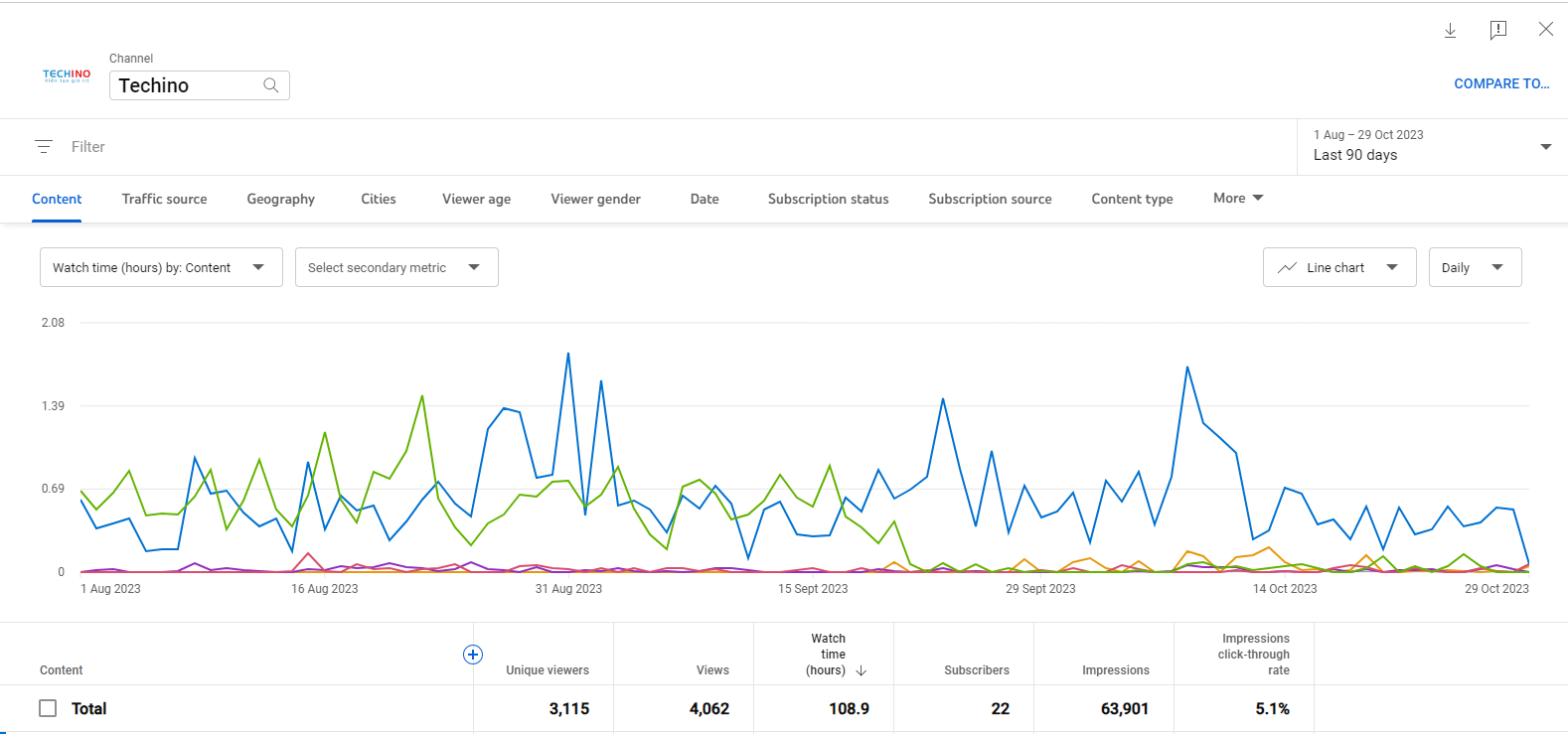Click the 14 Oct 2023 axis label
Viewport: 1568px width, 734px height.
1285,589
